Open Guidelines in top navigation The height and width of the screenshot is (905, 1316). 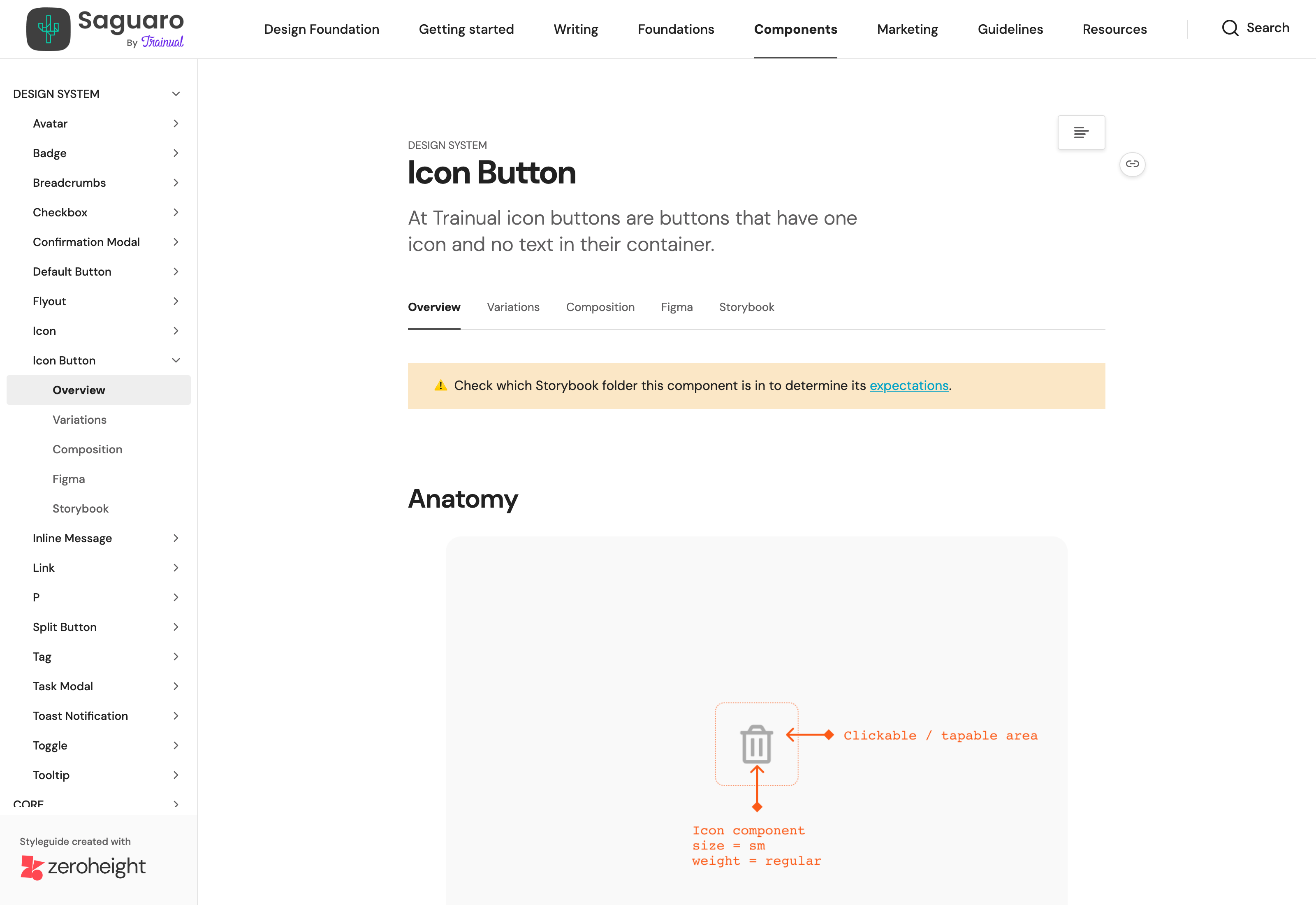coord(1010,29)
